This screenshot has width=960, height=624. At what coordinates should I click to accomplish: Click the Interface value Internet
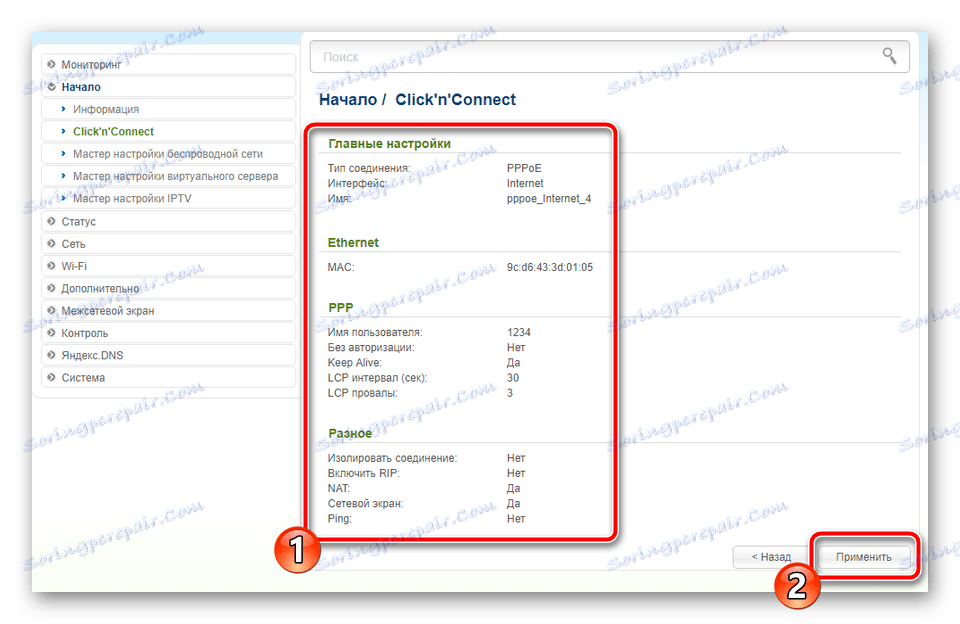click(525, 183)
